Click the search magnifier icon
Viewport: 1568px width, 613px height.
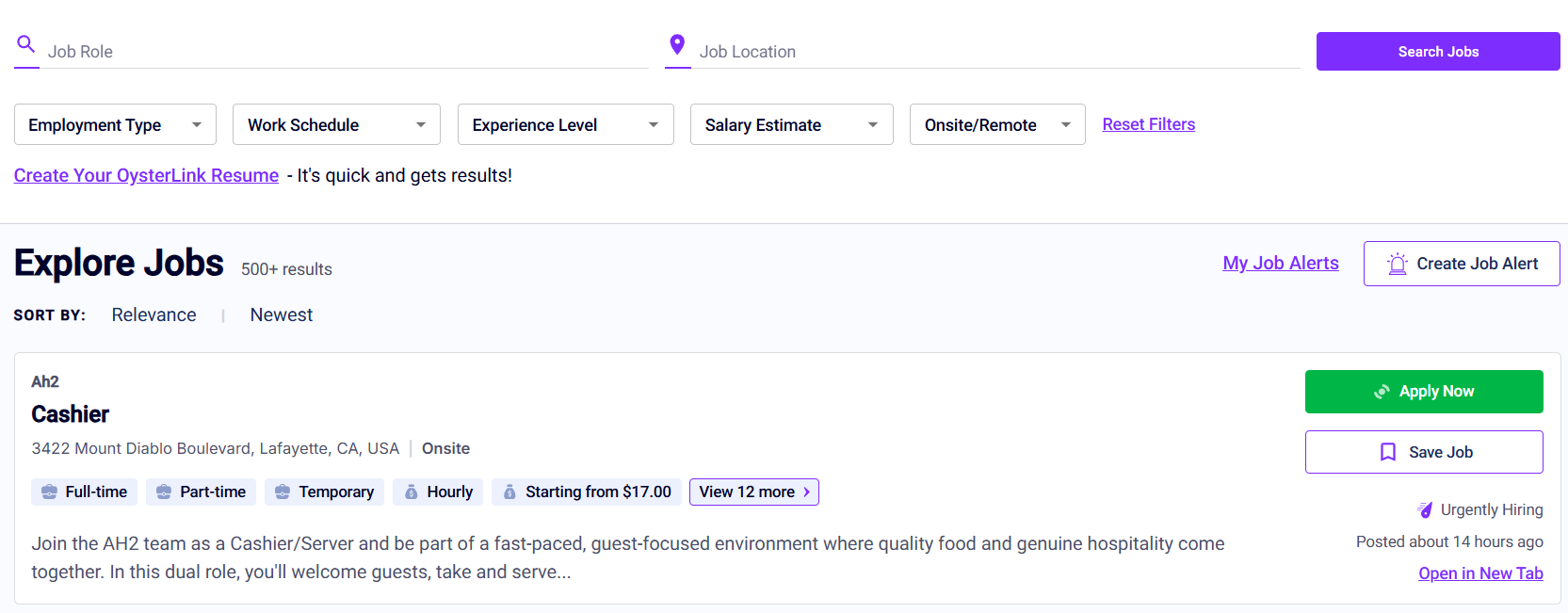point(26,44)
